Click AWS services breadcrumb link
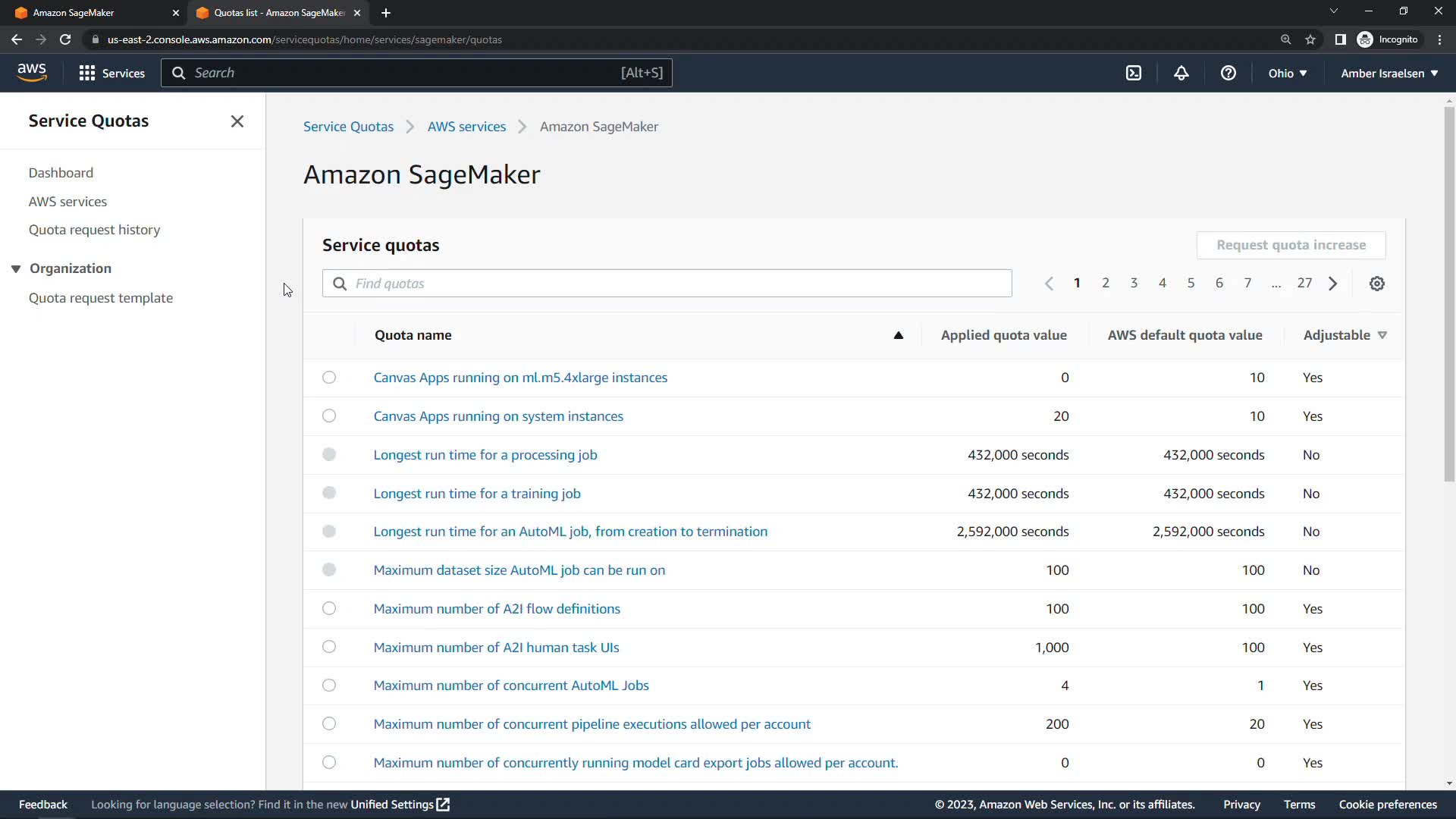 pyautogui.click(x=466, y=127)
